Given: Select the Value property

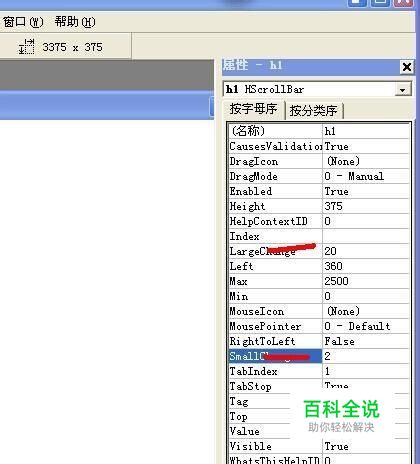Looking at the screenshot, I should (260, 431).
